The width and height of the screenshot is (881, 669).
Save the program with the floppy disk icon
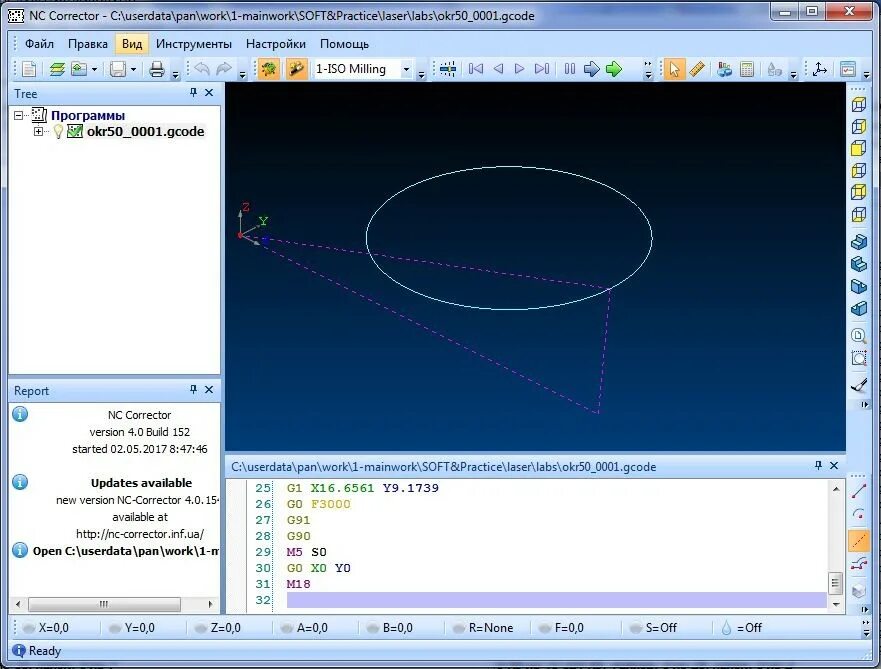coord(118,69)
